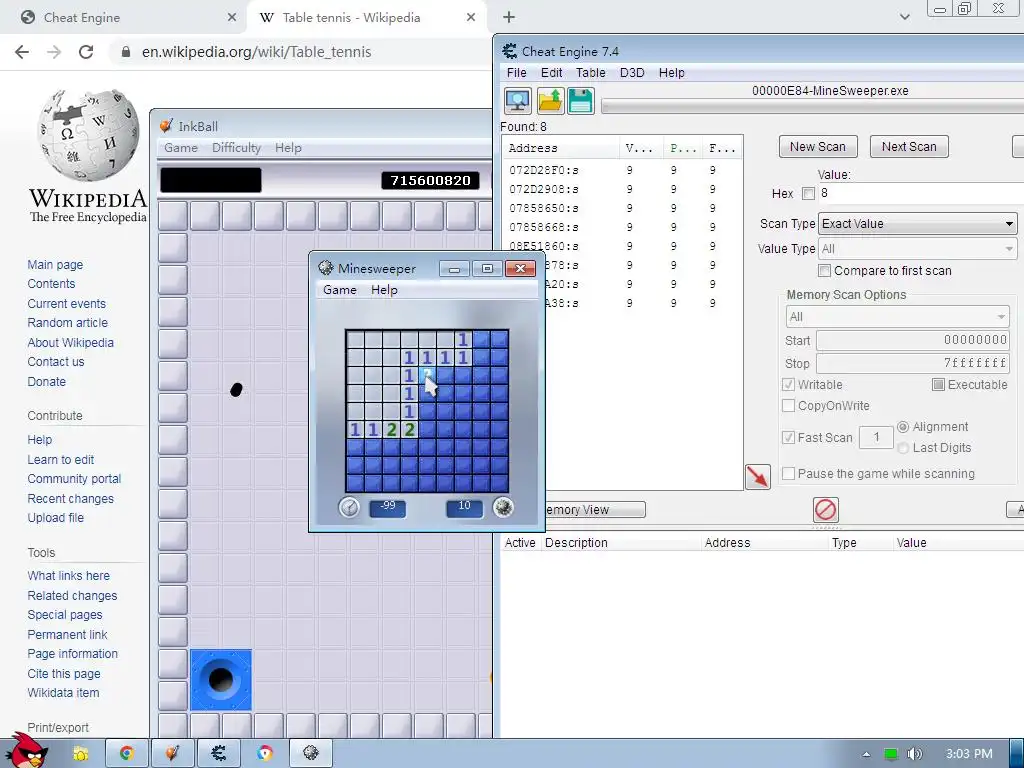The image size is (1024, 768).
Task: Open the process selector in Cheat Engine
Action: coord(518,101)
